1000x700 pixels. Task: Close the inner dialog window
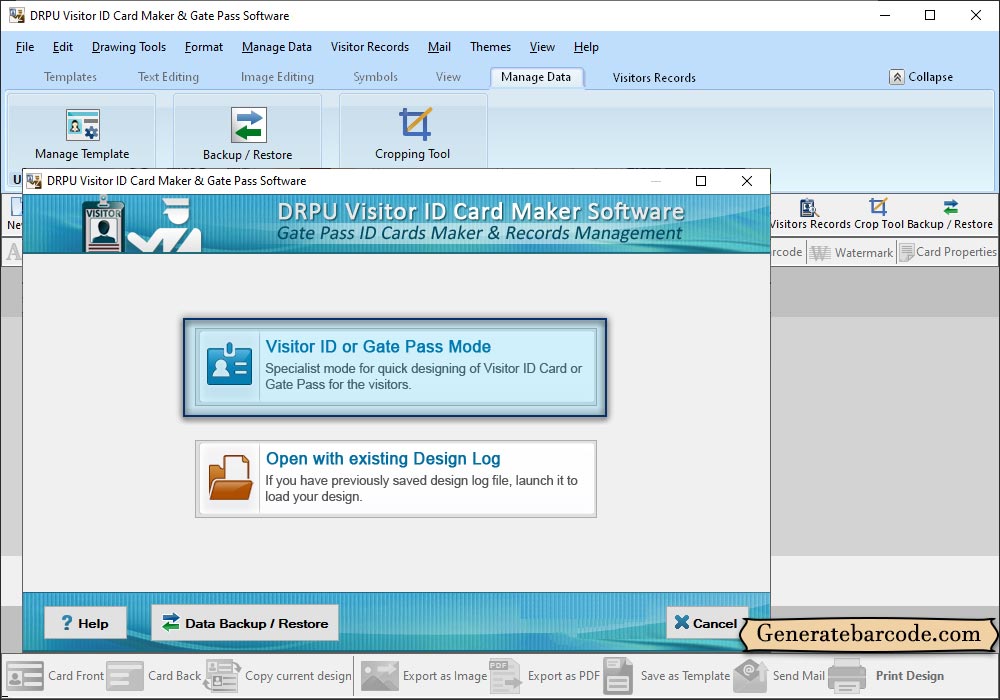[x=747, y=181]
